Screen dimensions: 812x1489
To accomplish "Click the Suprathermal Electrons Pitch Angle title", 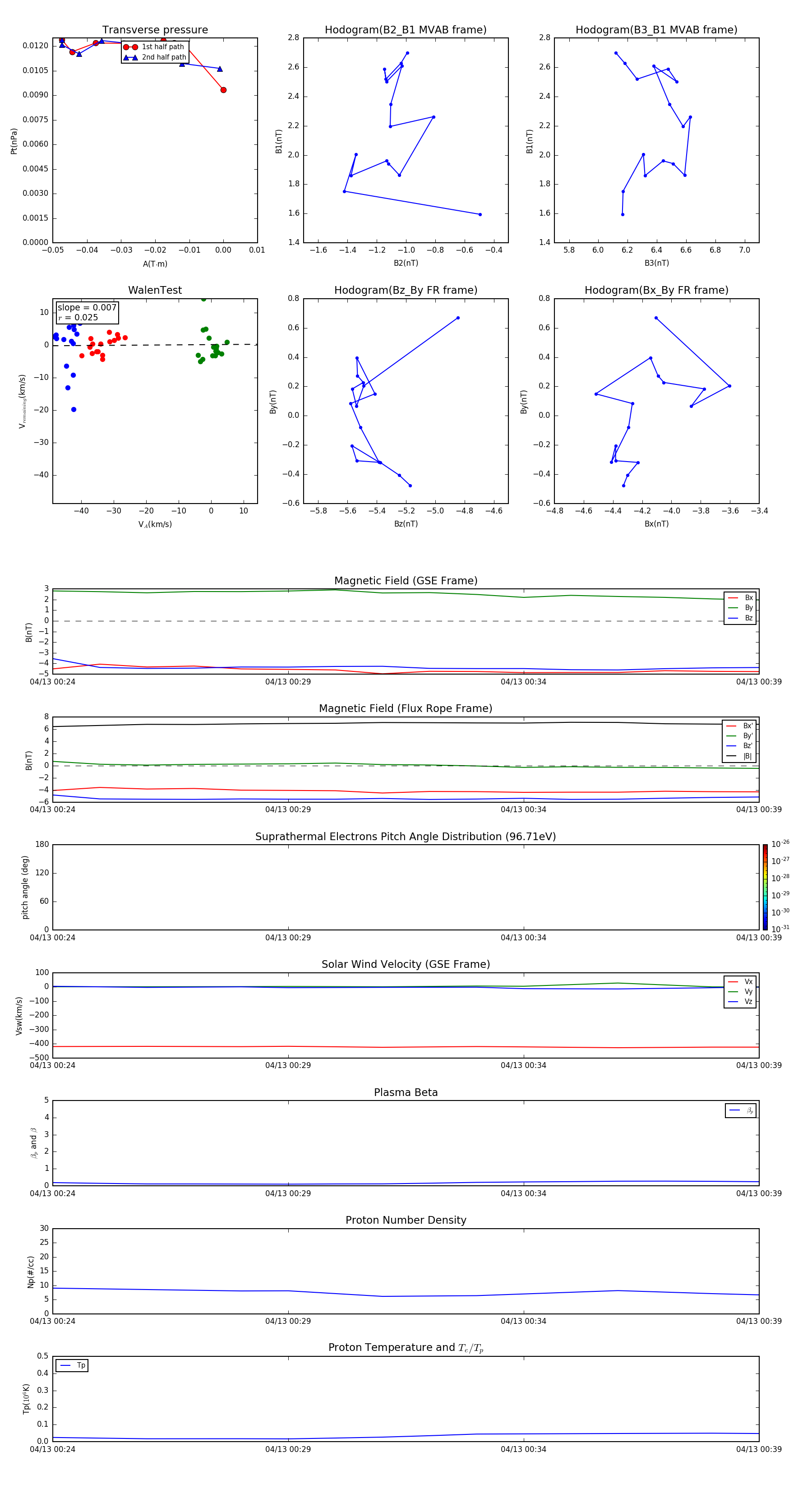I will click(x=406, y=837).
